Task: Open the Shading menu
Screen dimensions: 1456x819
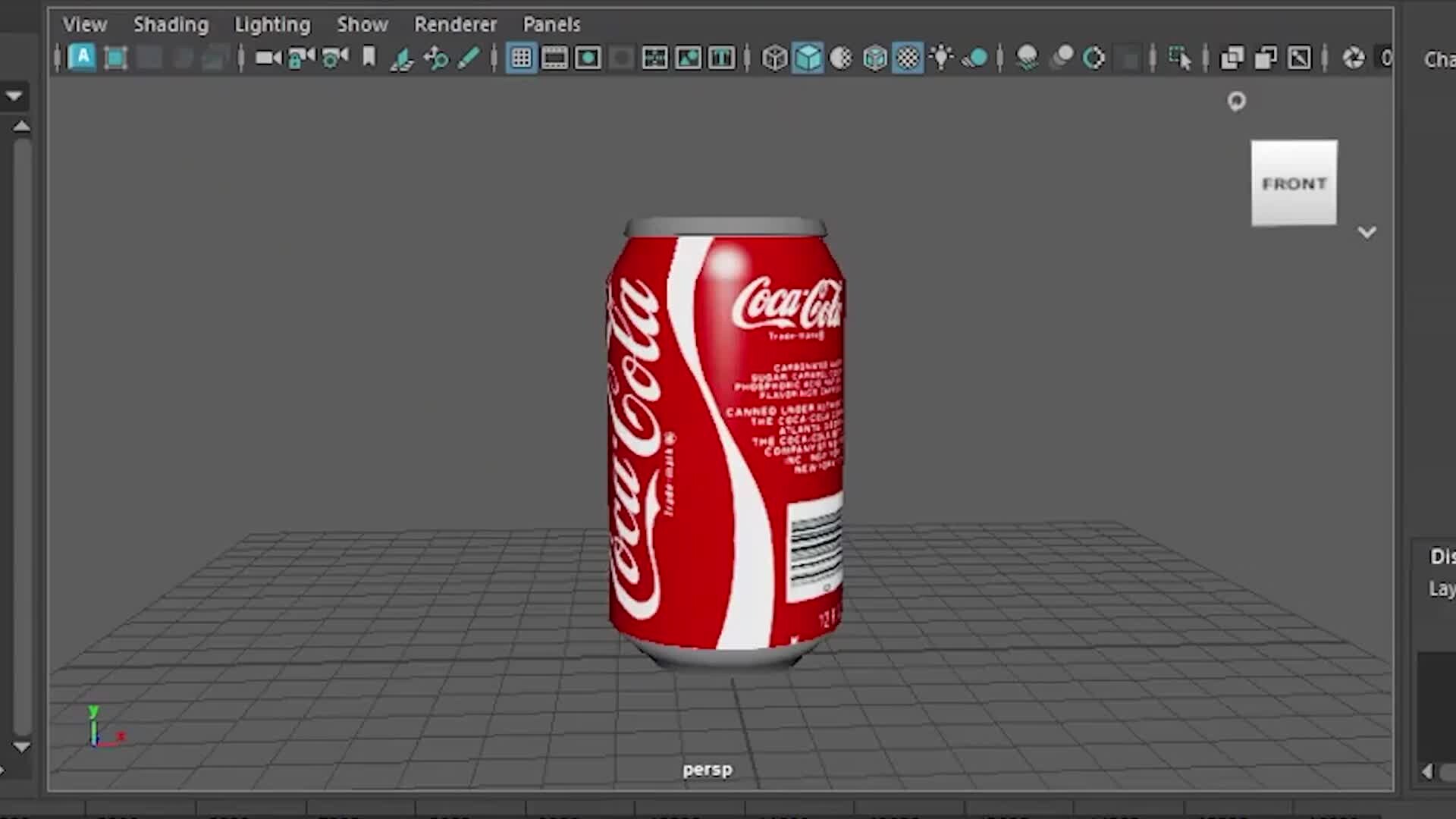Action: click(171, 24)
